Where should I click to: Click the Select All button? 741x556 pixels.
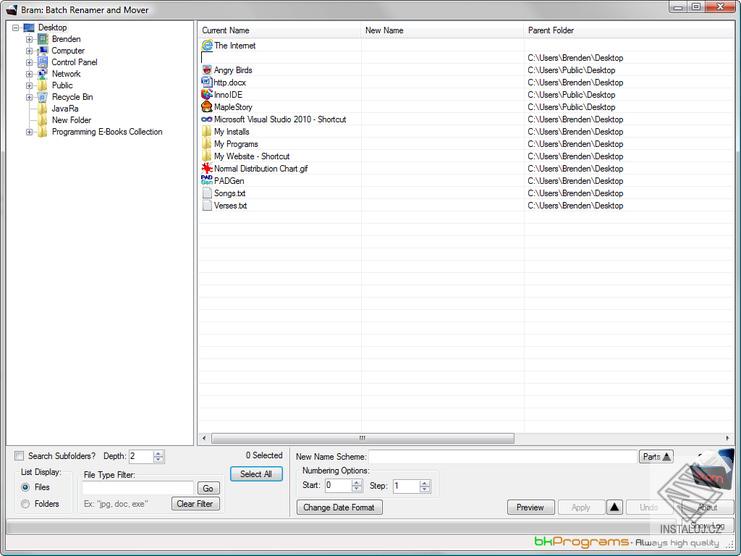click(x=256, y=474)
